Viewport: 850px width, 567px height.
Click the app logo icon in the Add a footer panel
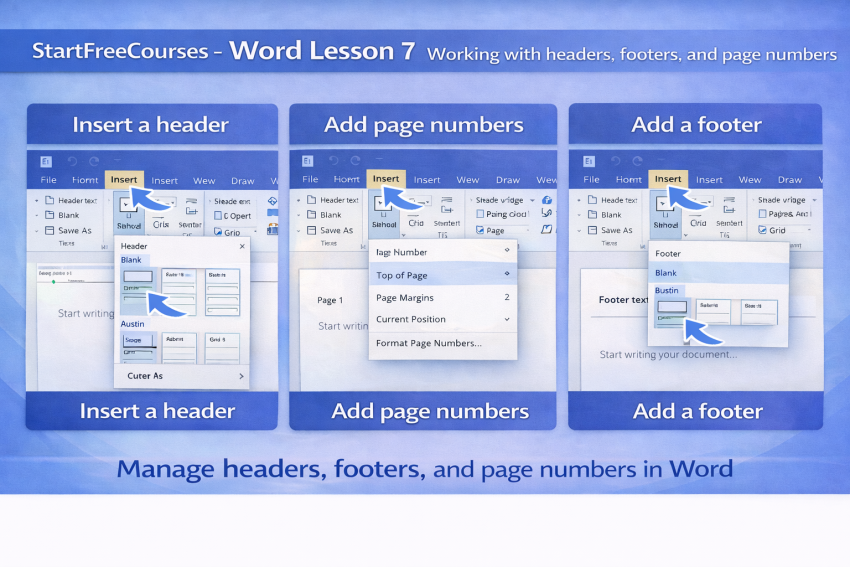(x=589, y=161)
